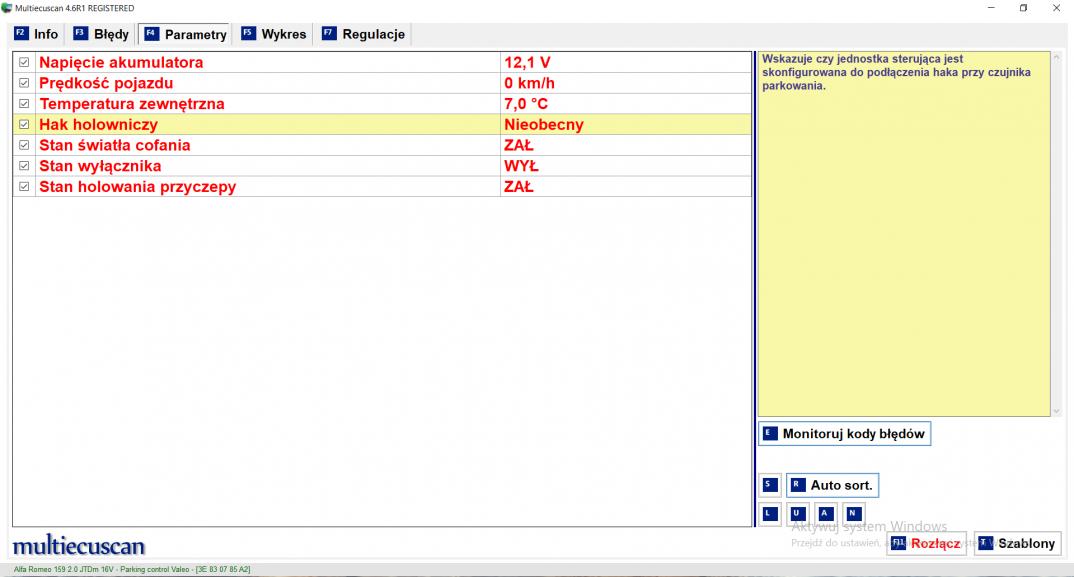Click the N shortcut button
This screenshot has height=577, width=1074.
coord(854,513)
